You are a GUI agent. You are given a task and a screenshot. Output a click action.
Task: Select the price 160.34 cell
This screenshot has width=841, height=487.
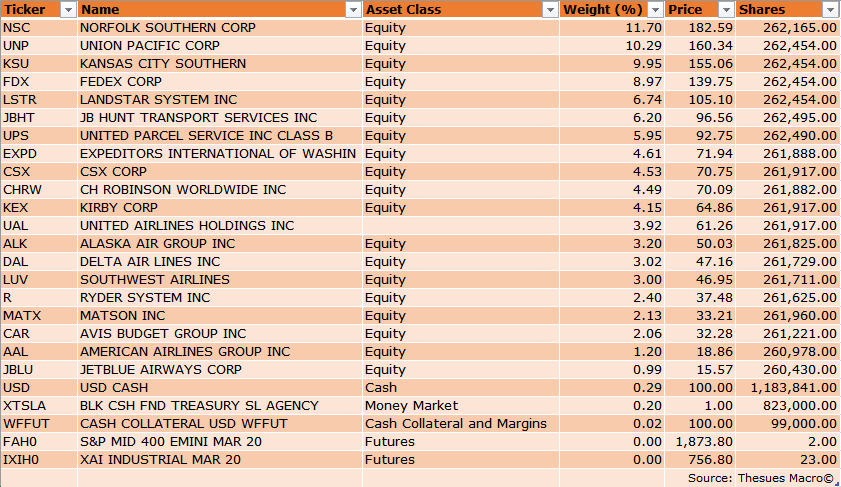point(700,46)
